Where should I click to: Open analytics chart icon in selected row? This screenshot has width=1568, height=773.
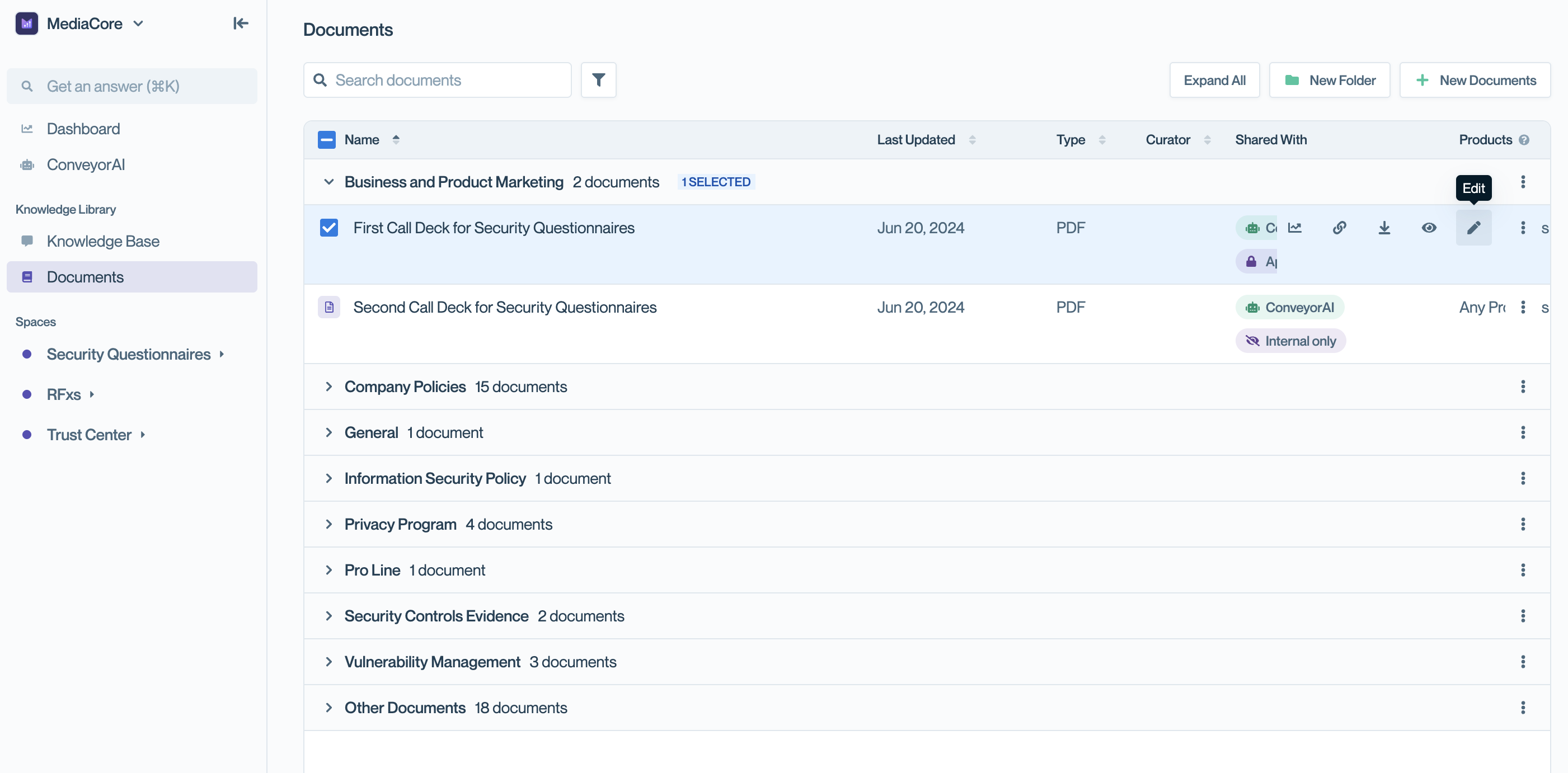coord(1295,228)
